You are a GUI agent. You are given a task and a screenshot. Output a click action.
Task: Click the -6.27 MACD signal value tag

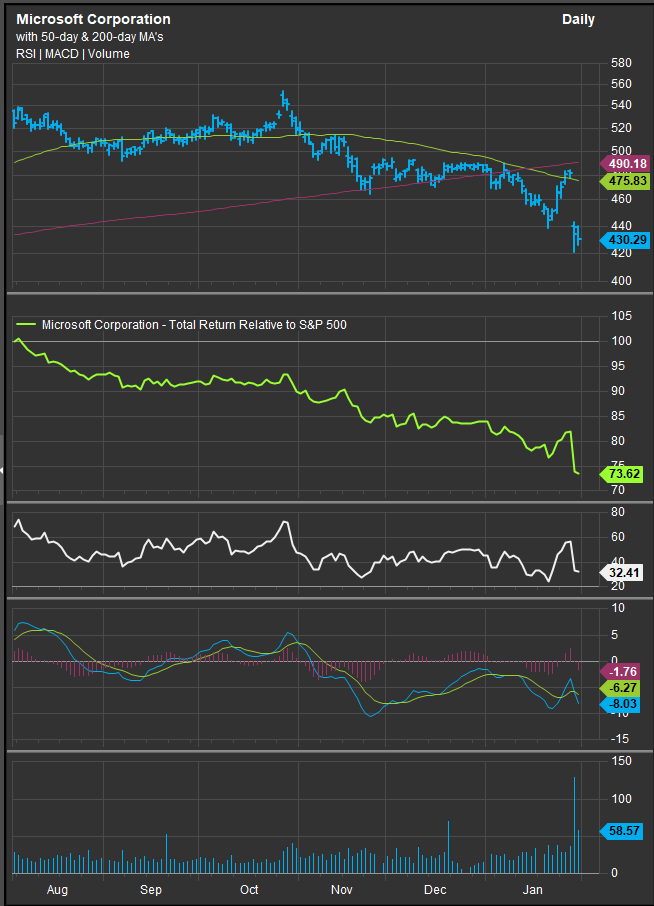pos(625,688)
